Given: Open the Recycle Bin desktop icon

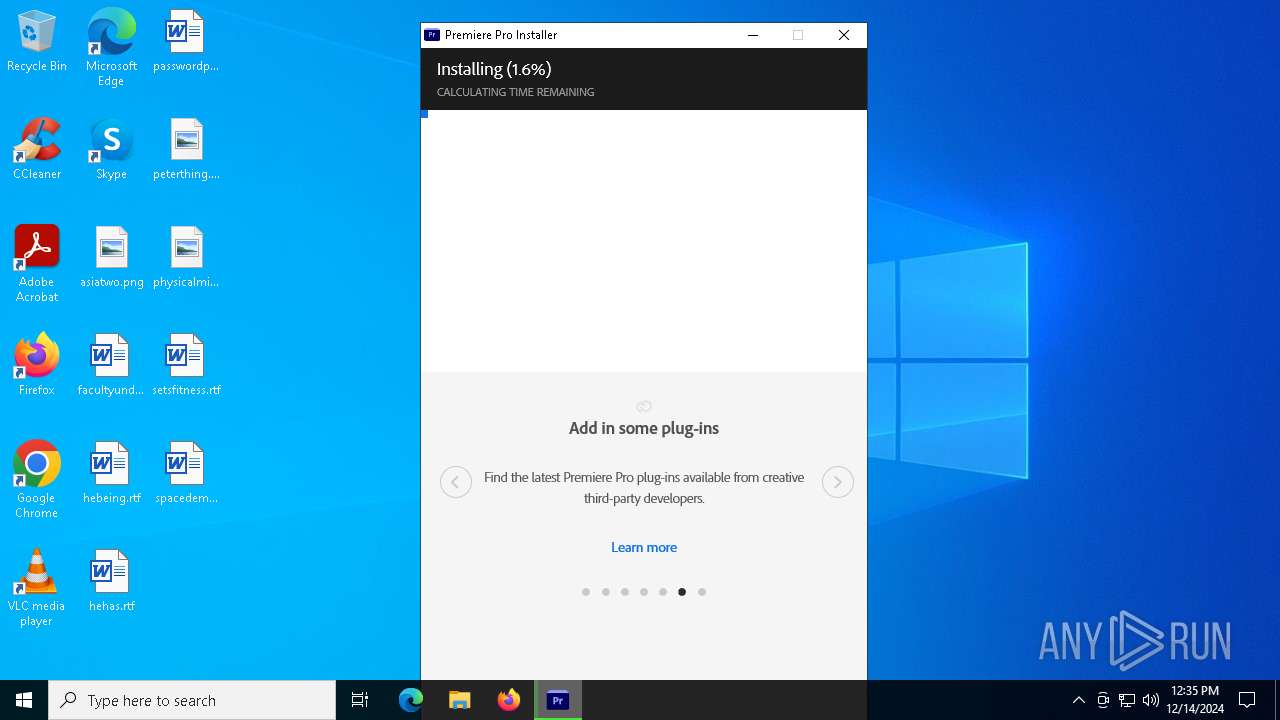Looking at the screenshot, I should 37,42.
